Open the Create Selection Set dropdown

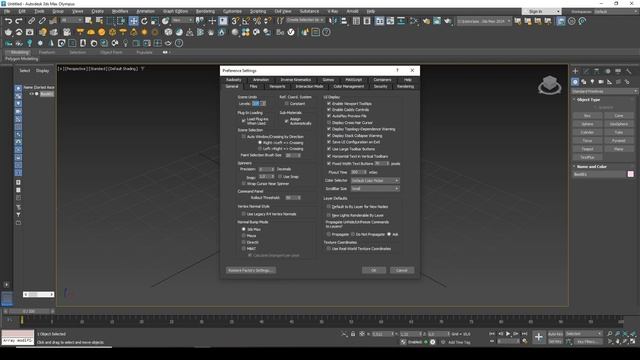click(305, 20)
